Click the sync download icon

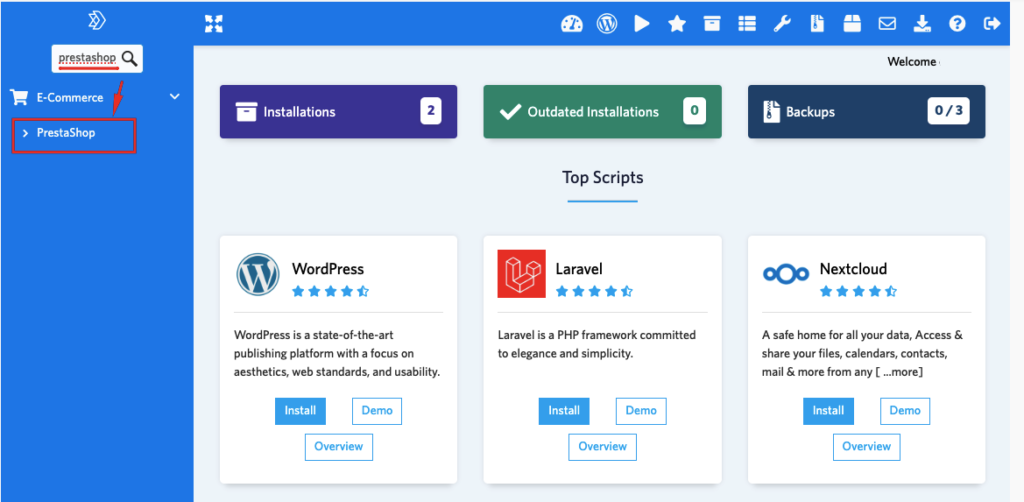pos(922,24)
